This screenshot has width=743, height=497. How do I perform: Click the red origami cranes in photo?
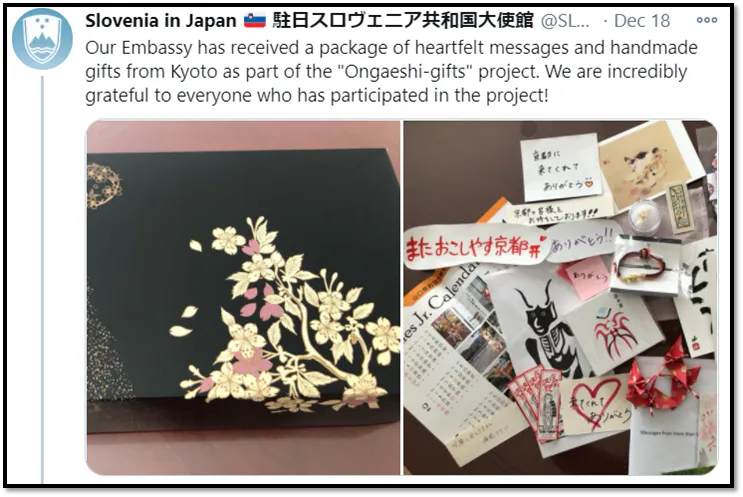coord(663,375)
